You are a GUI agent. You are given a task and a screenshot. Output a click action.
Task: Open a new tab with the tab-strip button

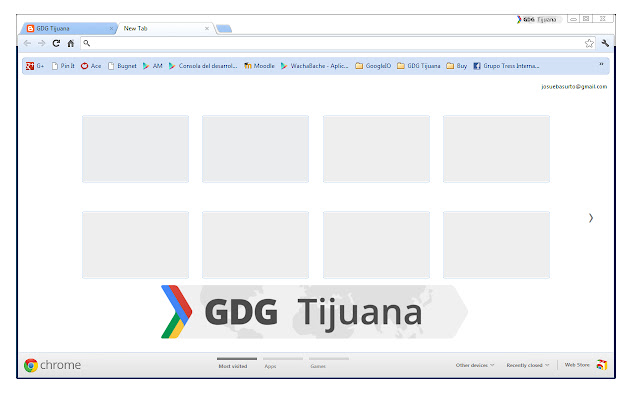pyautogui.click(x=224, y=29)
